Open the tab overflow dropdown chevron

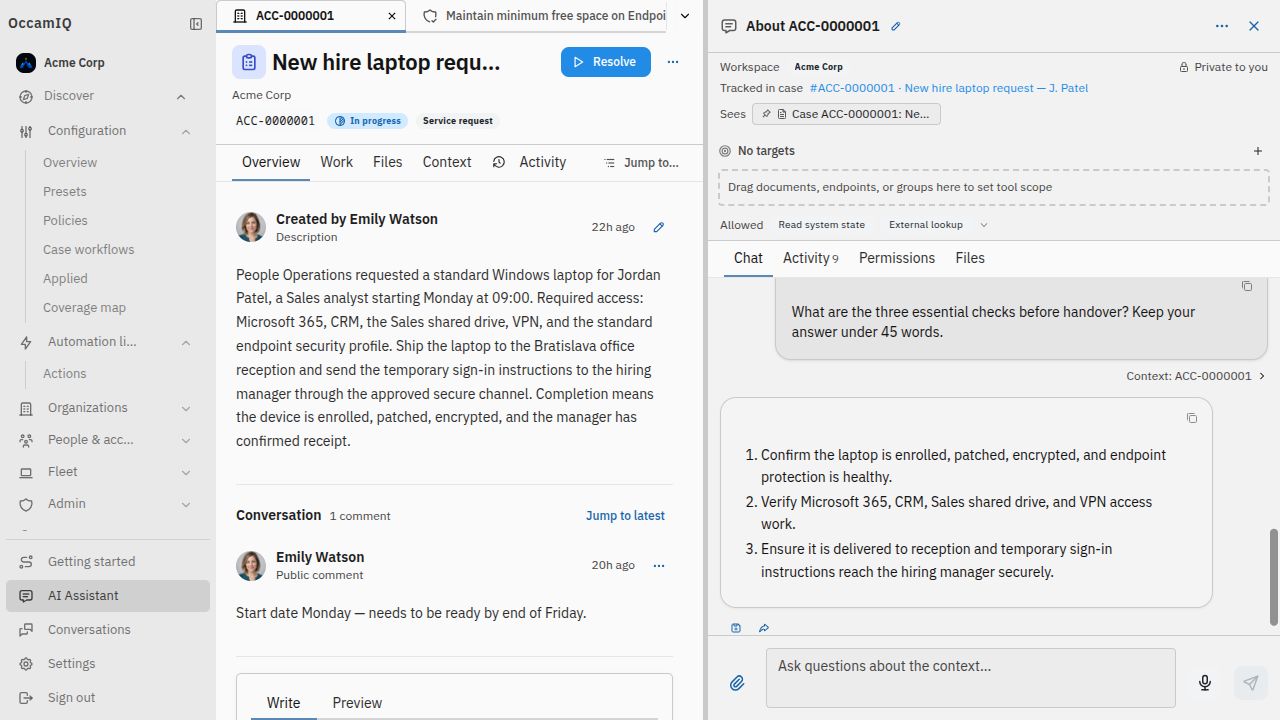tap(685, 16)
